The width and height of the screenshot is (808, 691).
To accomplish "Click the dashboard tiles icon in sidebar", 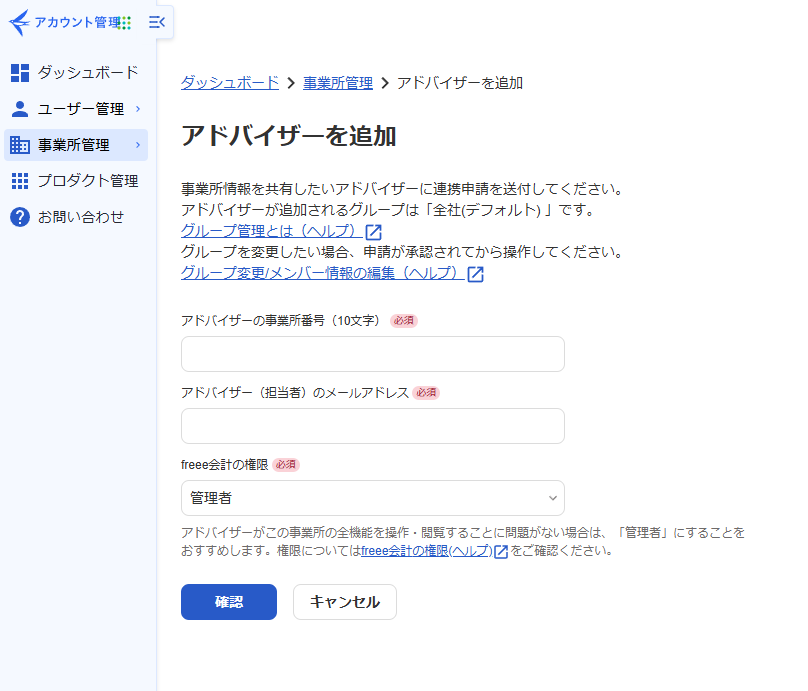I will click(x=20, y=73).
